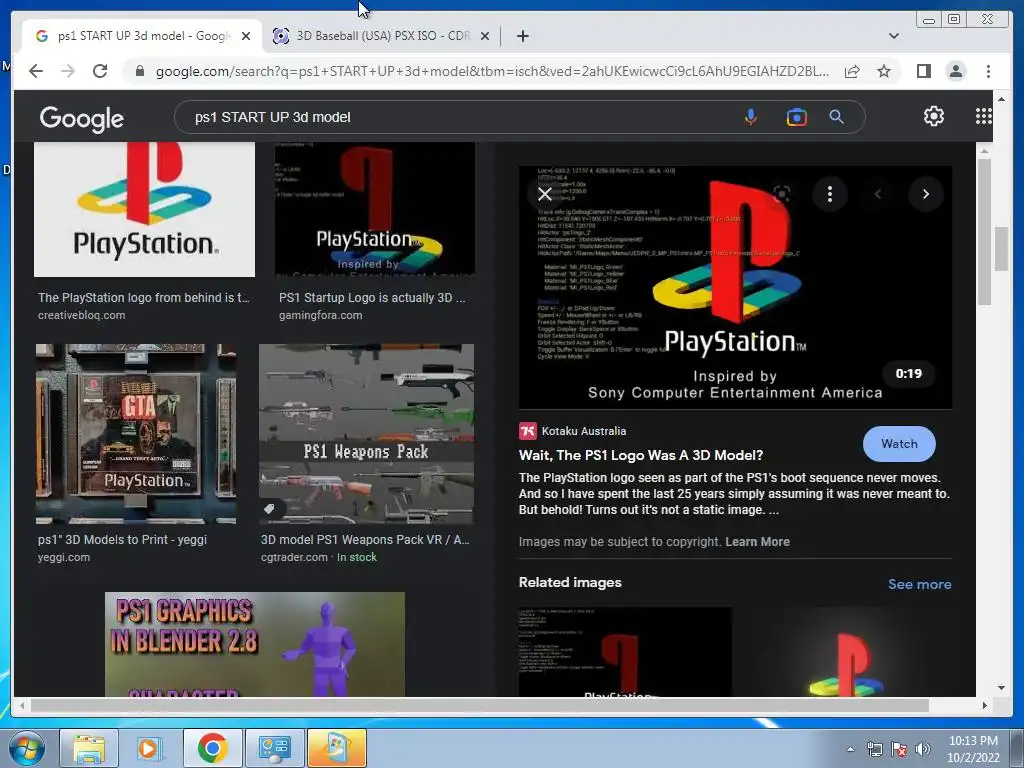Screen dimensions: 1024x768
Task: Go to the next preview image
Action: [x=925, y=194]
